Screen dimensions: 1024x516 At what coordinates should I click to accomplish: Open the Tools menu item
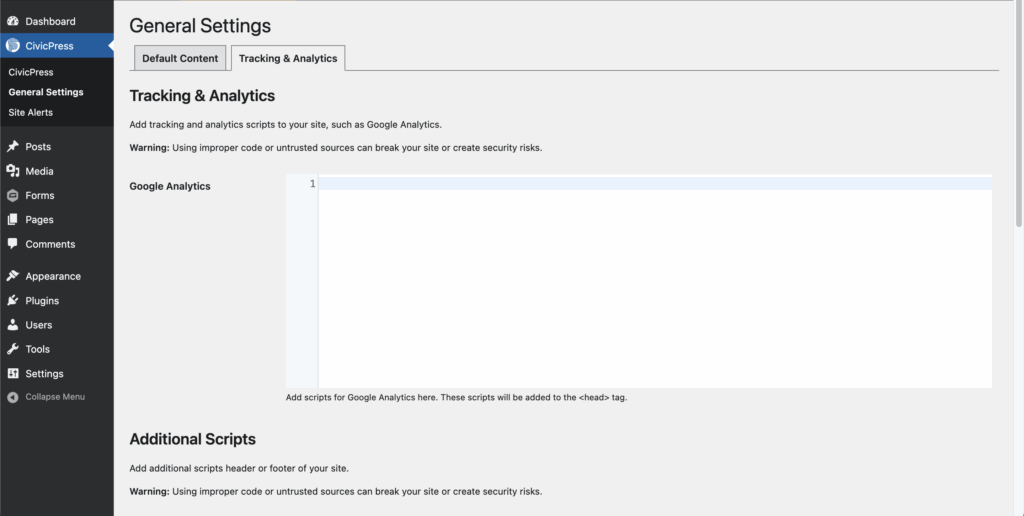(x=57, y=349)
